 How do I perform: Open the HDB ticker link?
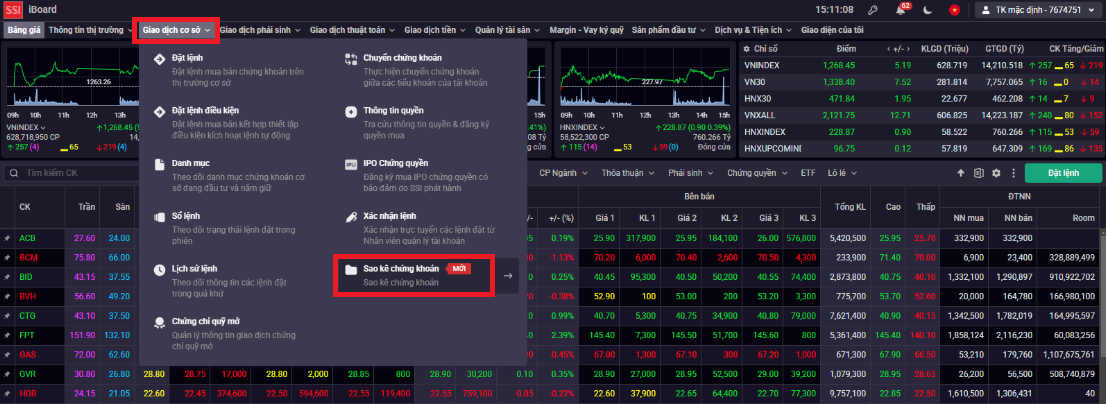tap(28, 393)
